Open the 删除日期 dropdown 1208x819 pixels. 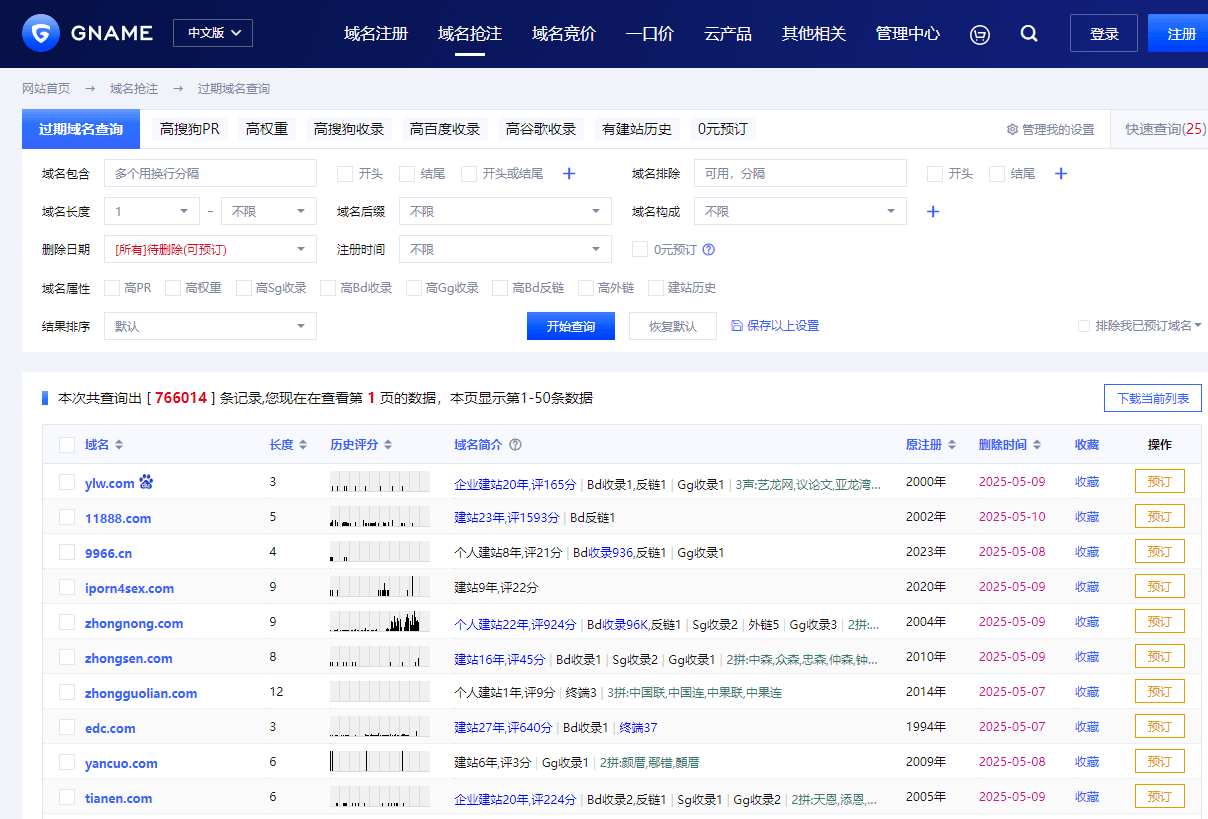tap(210, 250)
